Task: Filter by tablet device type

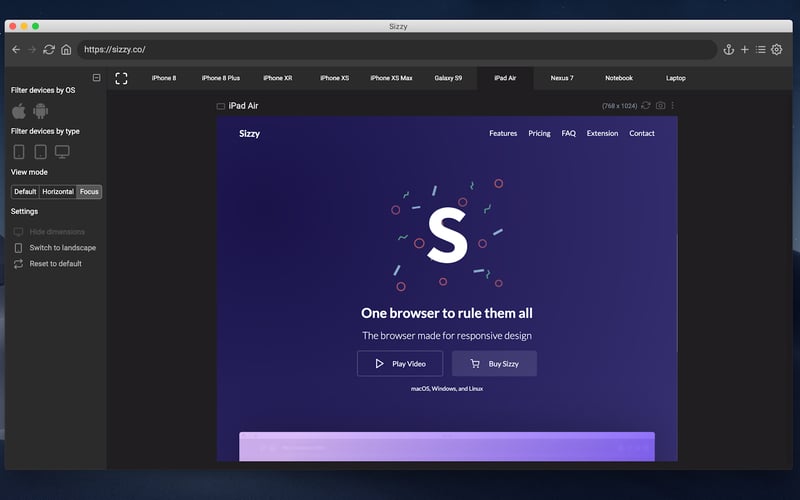Action: [x=40, y=152]
